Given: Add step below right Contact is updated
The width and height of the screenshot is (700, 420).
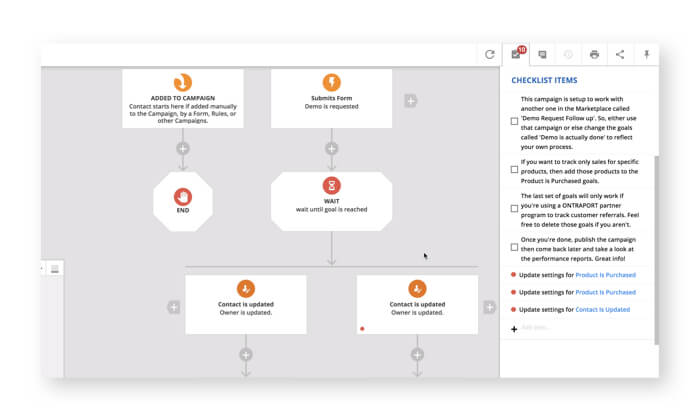Looking at the screenshot, I should click(x=417, y=355).
